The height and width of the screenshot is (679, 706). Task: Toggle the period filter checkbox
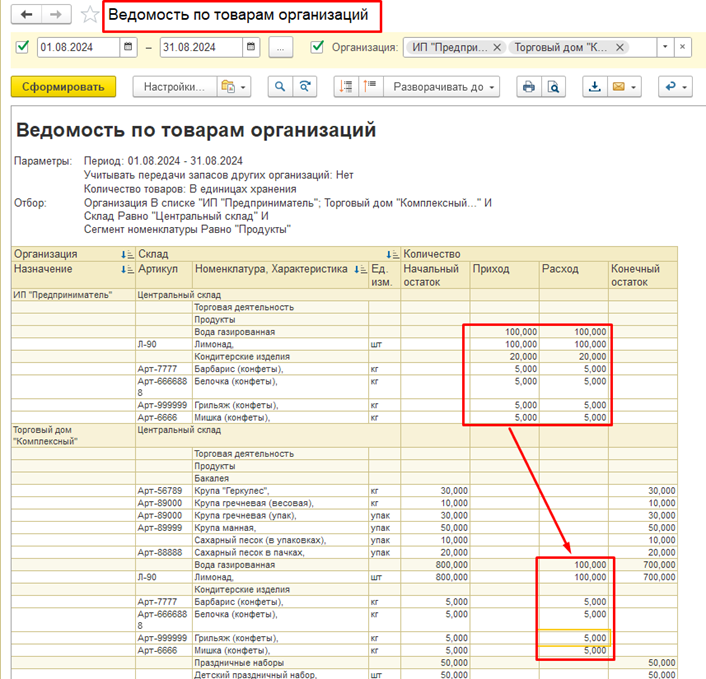[22, 46]
